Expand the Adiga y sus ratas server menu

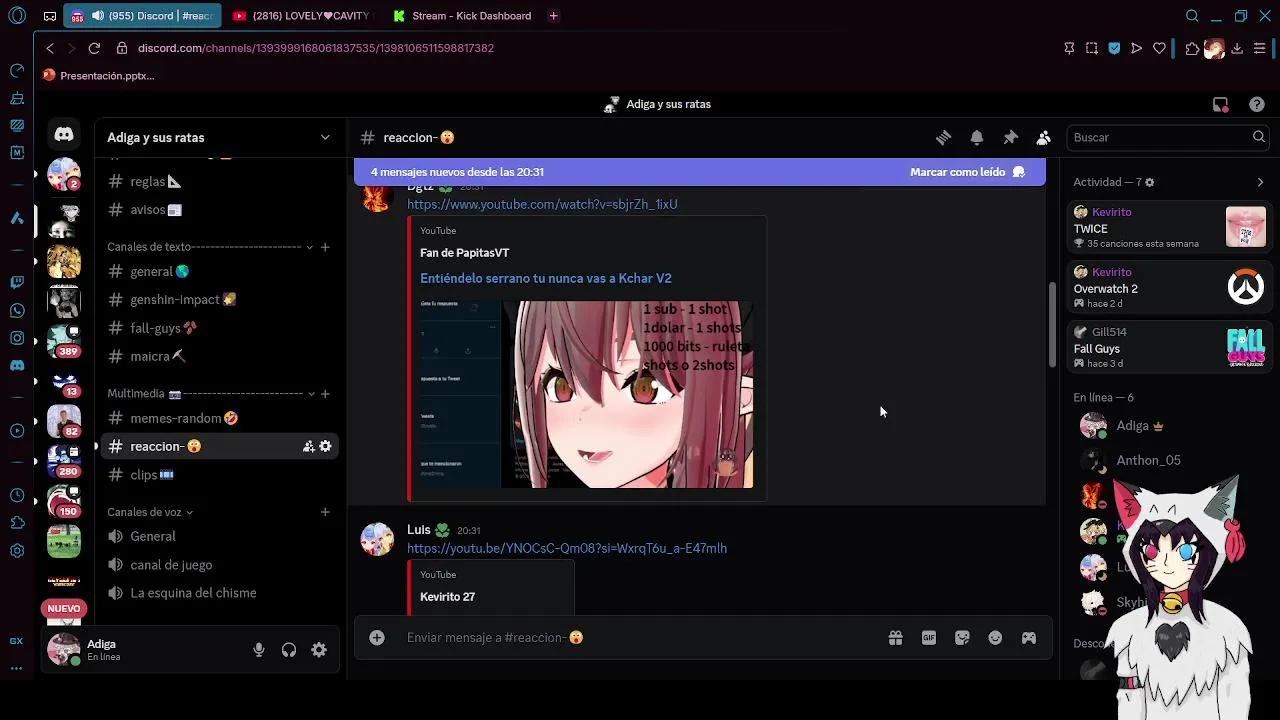[x=325, y=137]
